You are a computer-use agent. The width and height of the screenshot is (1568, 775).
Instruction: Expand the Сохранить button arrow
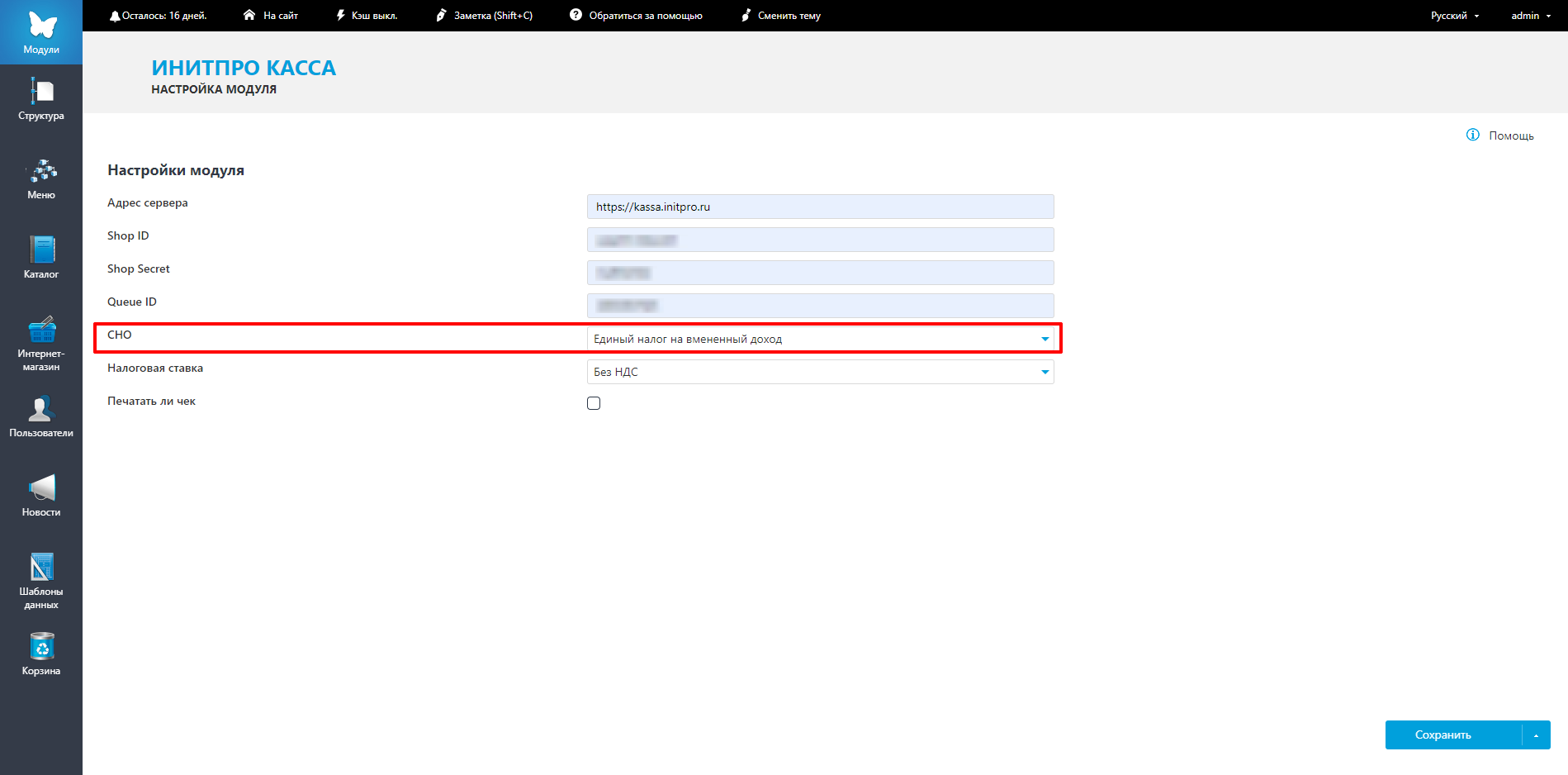(1537, 735)
